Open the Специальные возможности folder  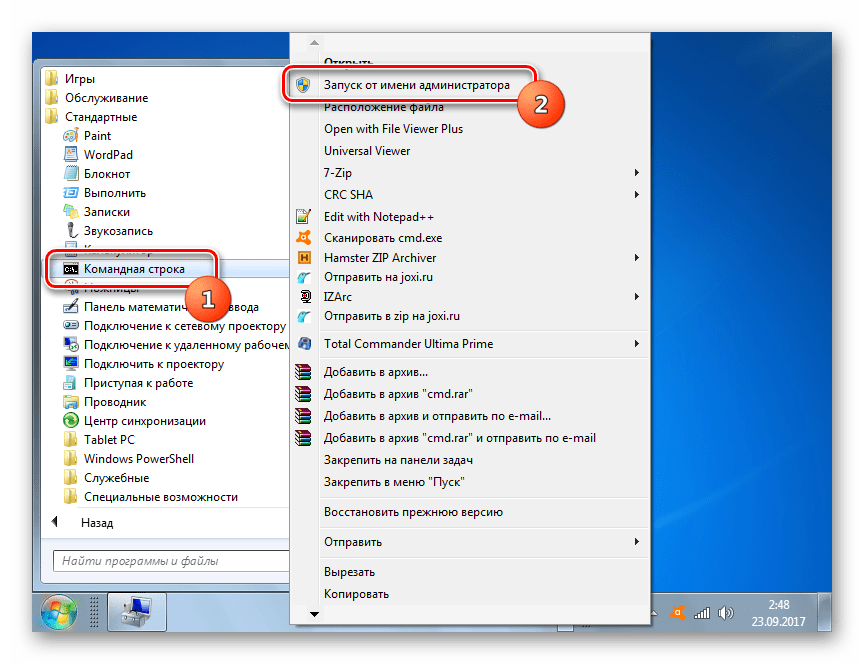coord(151,496)
